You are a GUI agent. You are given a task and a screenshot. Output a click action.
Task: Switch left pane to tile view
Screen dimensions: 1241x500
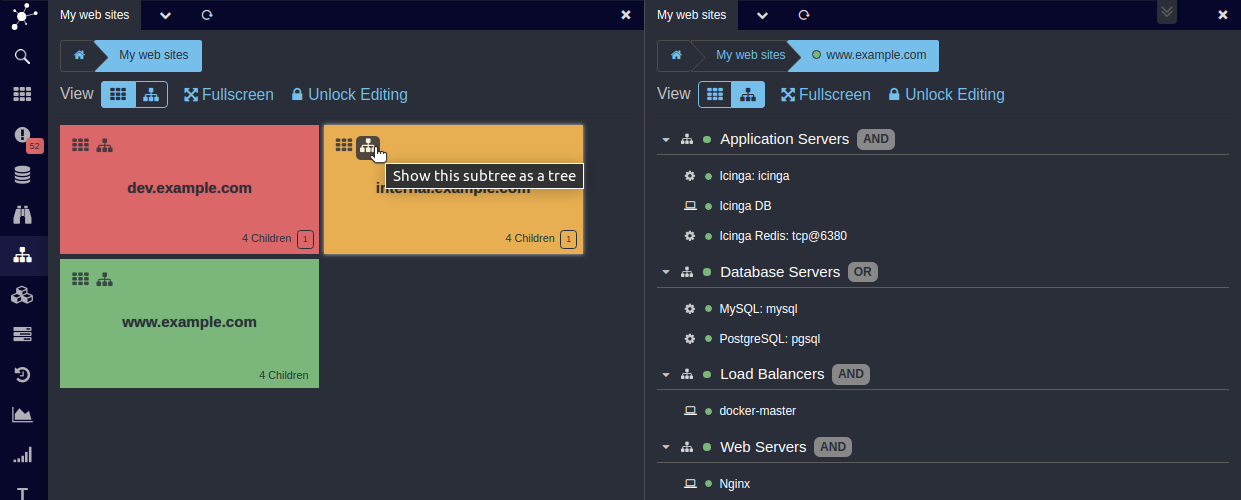118,94
